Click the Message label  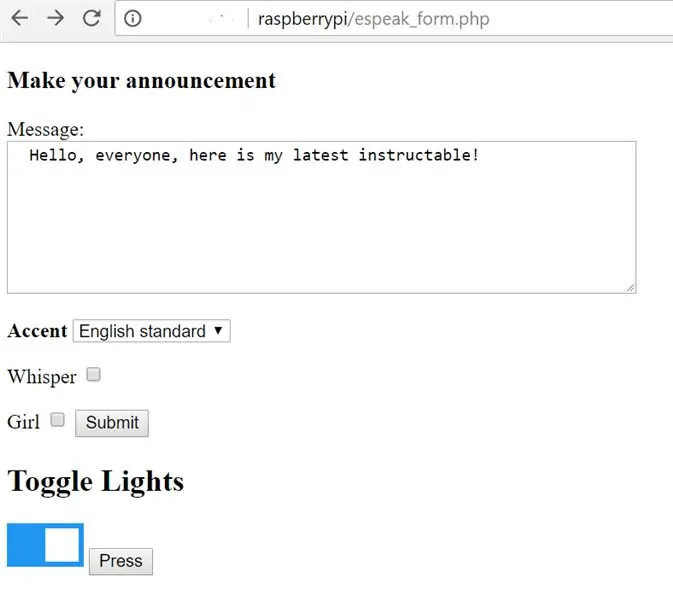[x=45, y=129]
